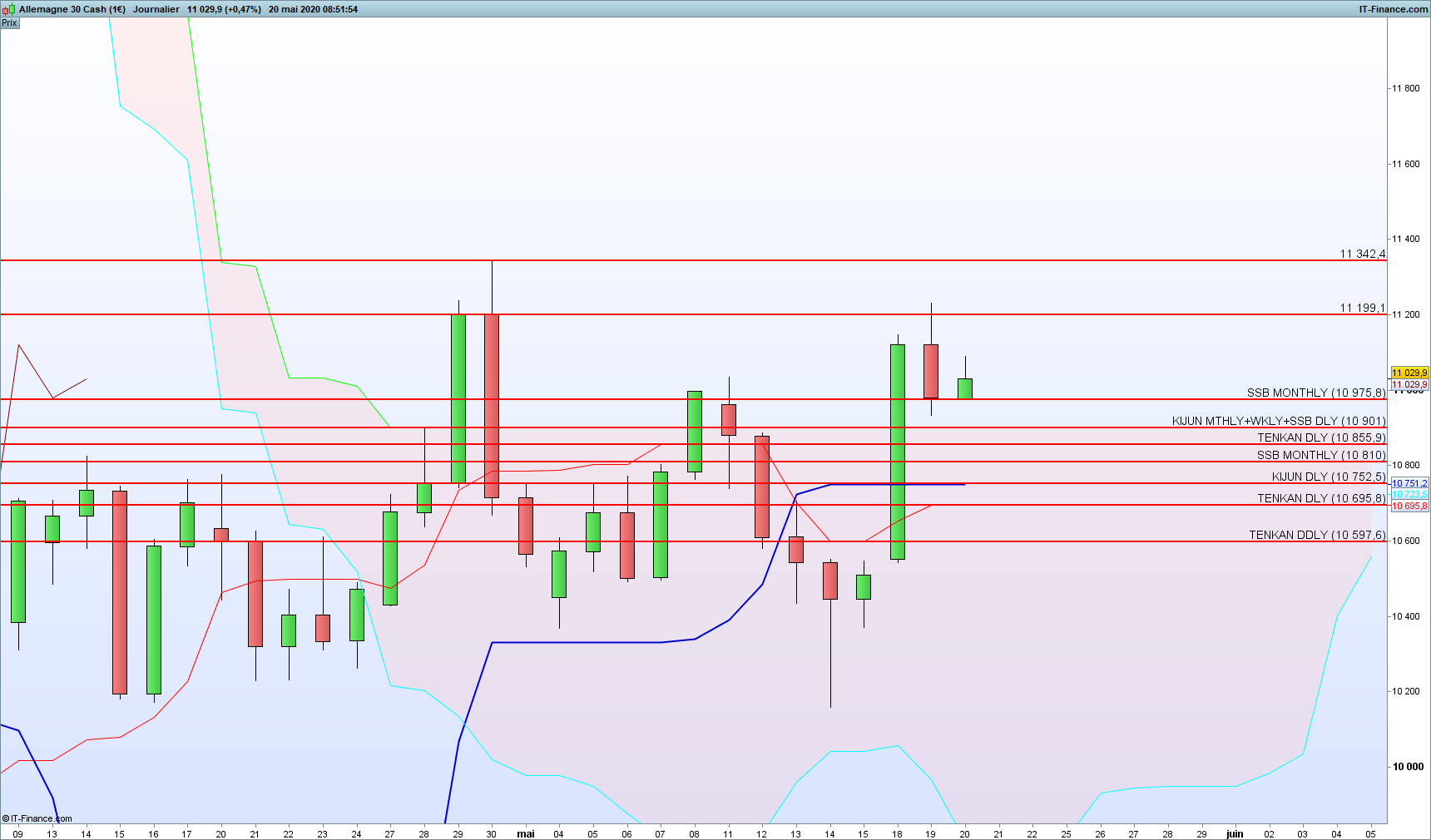The height and width of the screenshot is (840, 1431).
Task: Click the yellow '11 029,9' current price tag
Action: click(1409, 373)
